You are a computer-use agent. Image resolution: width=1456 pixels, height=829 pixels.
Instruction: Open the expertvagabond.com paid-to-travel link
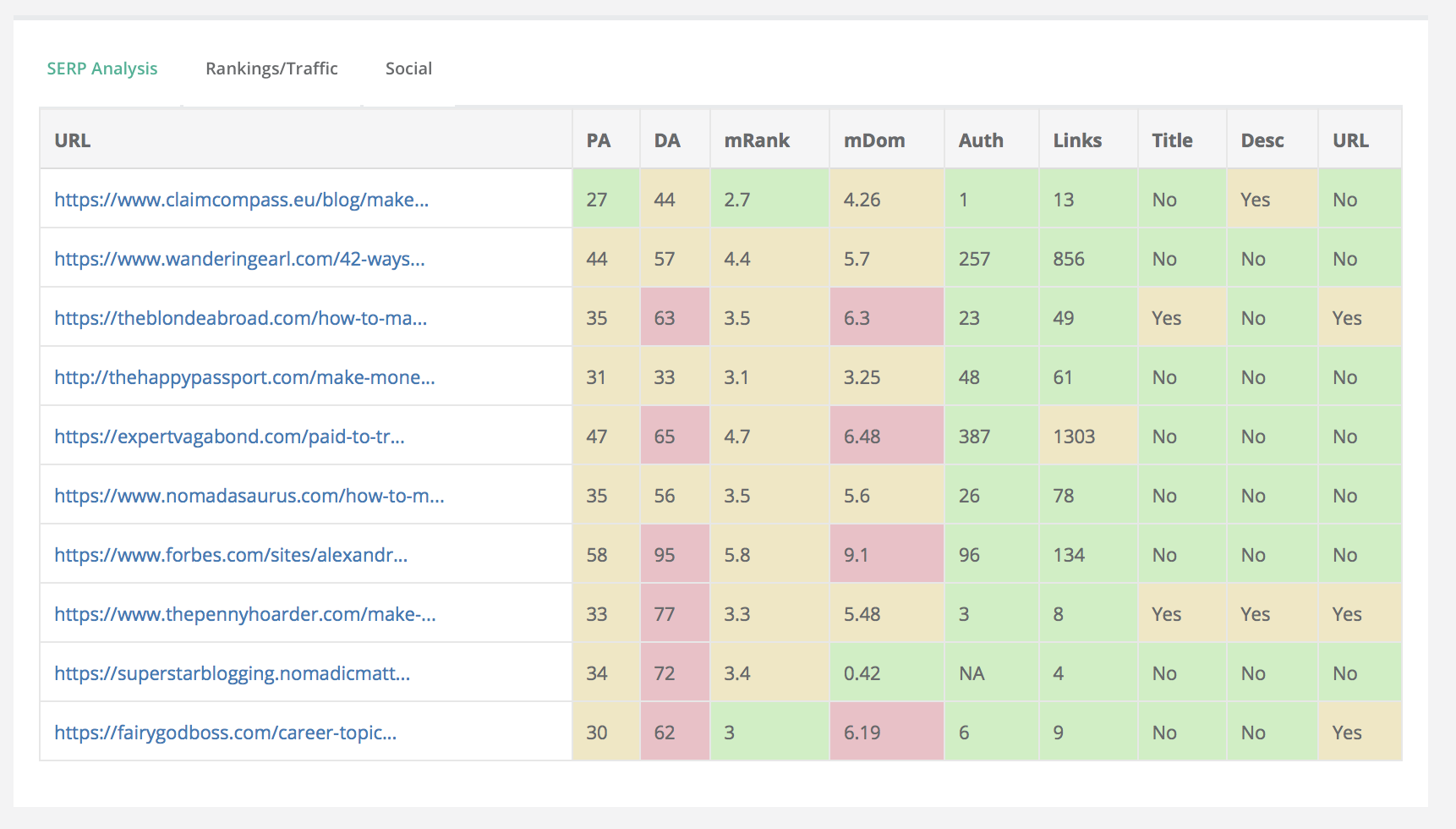coord(229,436)
